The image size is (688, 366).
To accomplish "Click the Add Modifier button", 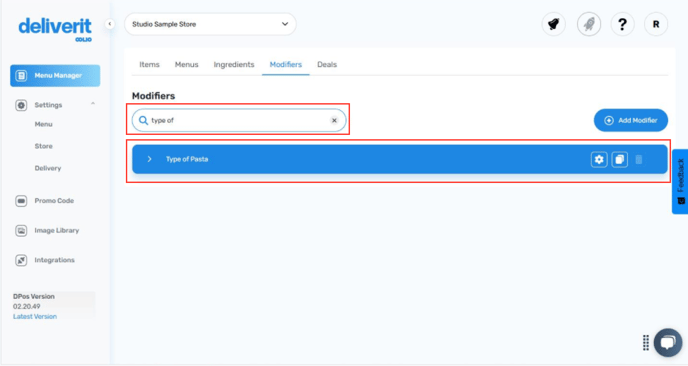I will pyautogui.click(x=631, y=120).
